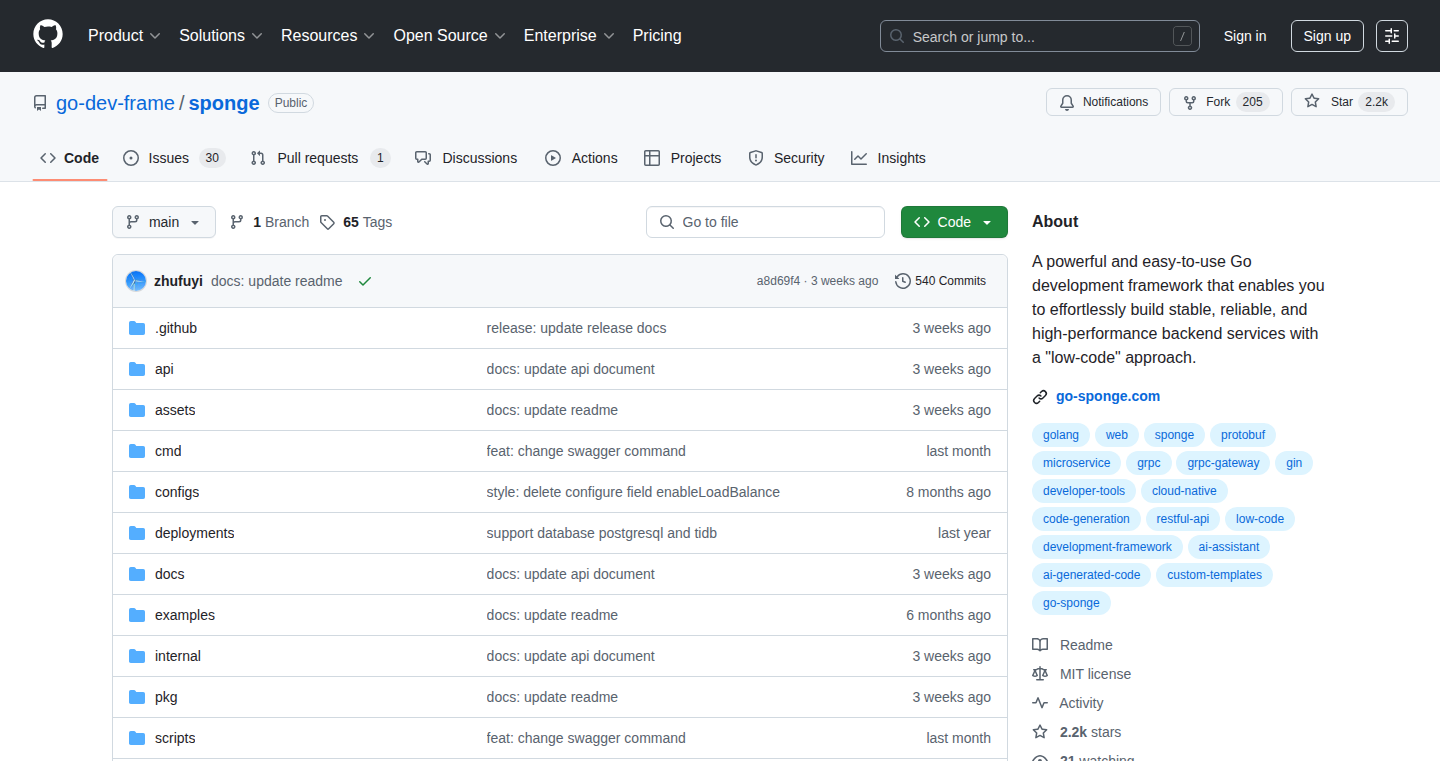Open the 'support database postgresql and tidb' commit

coord(602,533)
